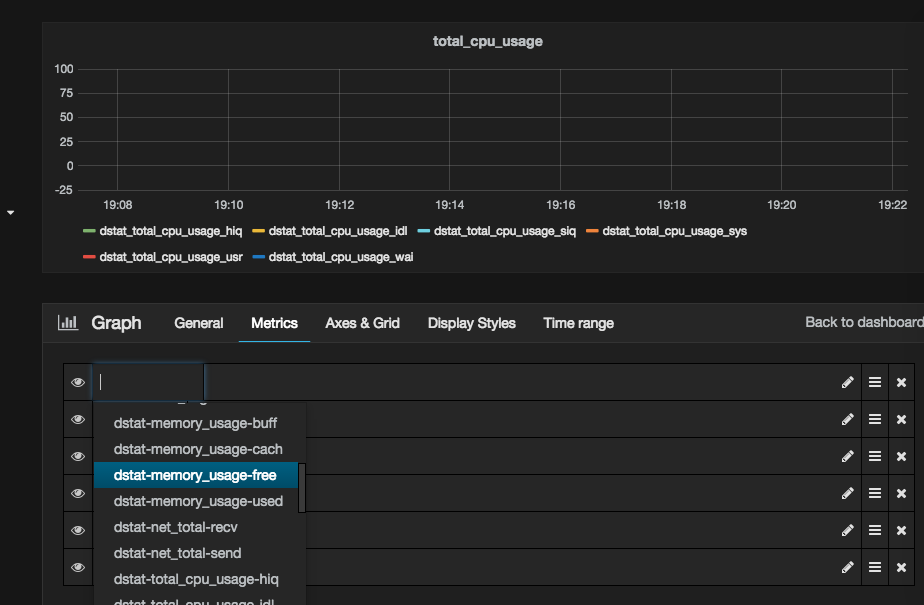Image resolution: width=924 pixels, height=605 pixels.
Task: Click the bar-chart icon beside the Graph label
Action: point(67,323)
